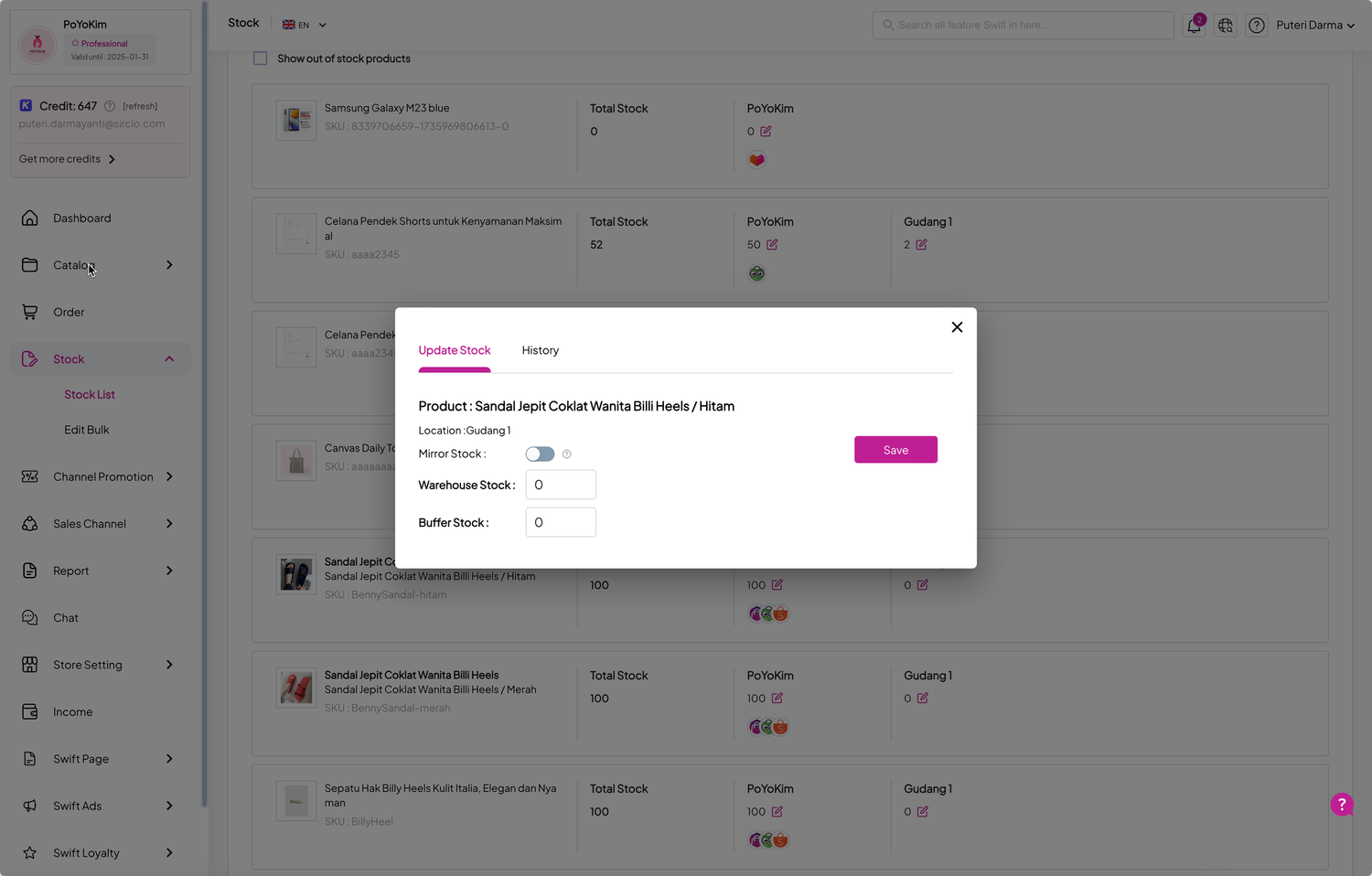Click the Save button in the Update Stock dialog
1372x876 pixels.
point(895,449)
